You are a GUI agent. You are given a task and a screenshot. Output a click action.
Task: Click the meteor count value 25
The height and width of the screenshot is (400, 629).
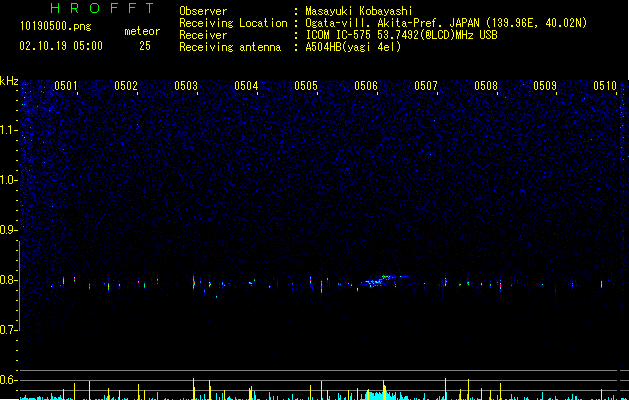click(145, 46)
